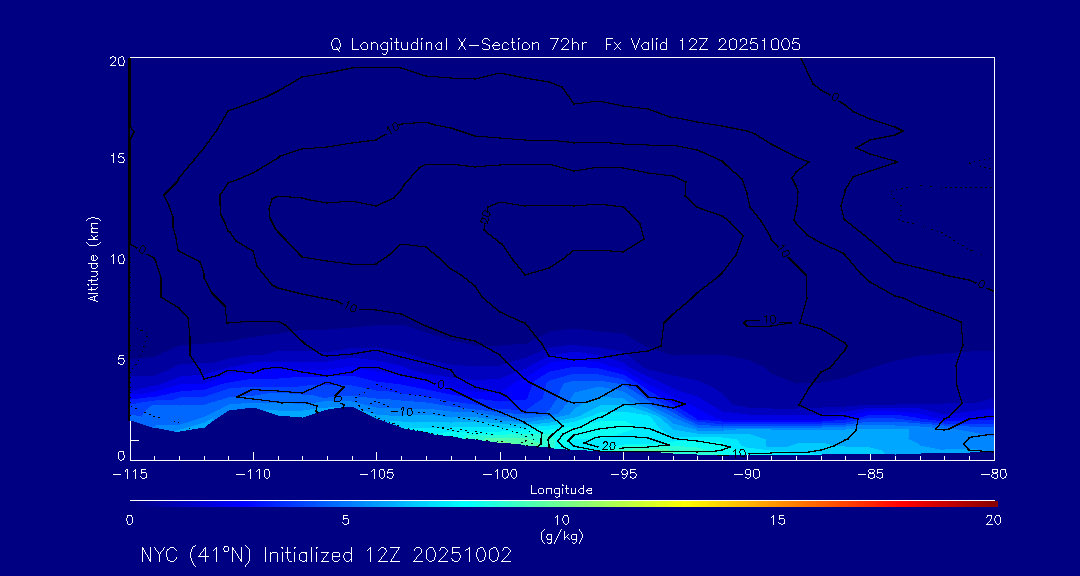Click the "Longitude" x-axis label
This screenshot has width=1080, height=576.
coord(561,489)
